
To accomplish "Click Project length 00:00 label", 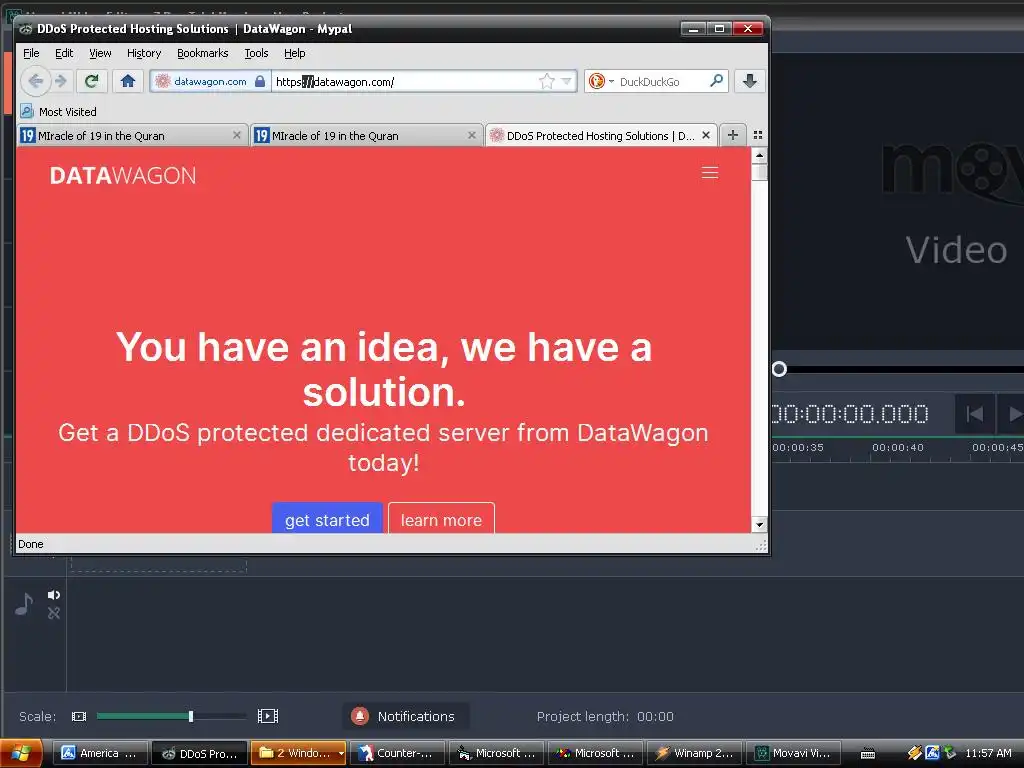I will [605, 716].
